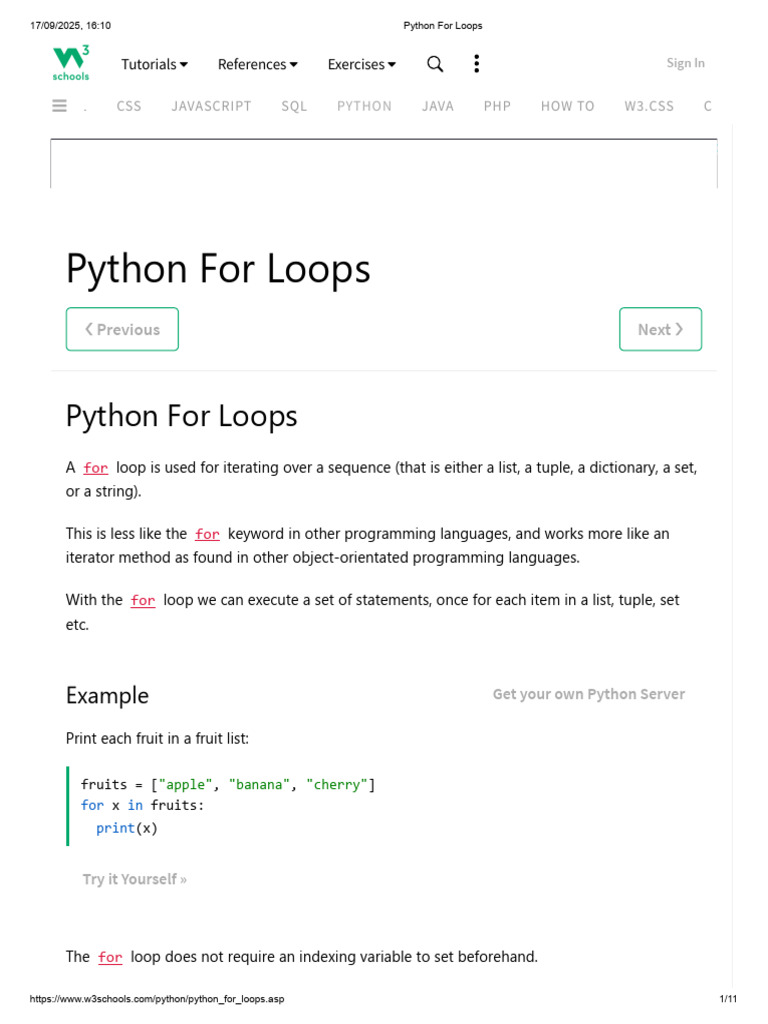Open the search magnifier icon
The image size is (768, 1024).
click(435, 64)
